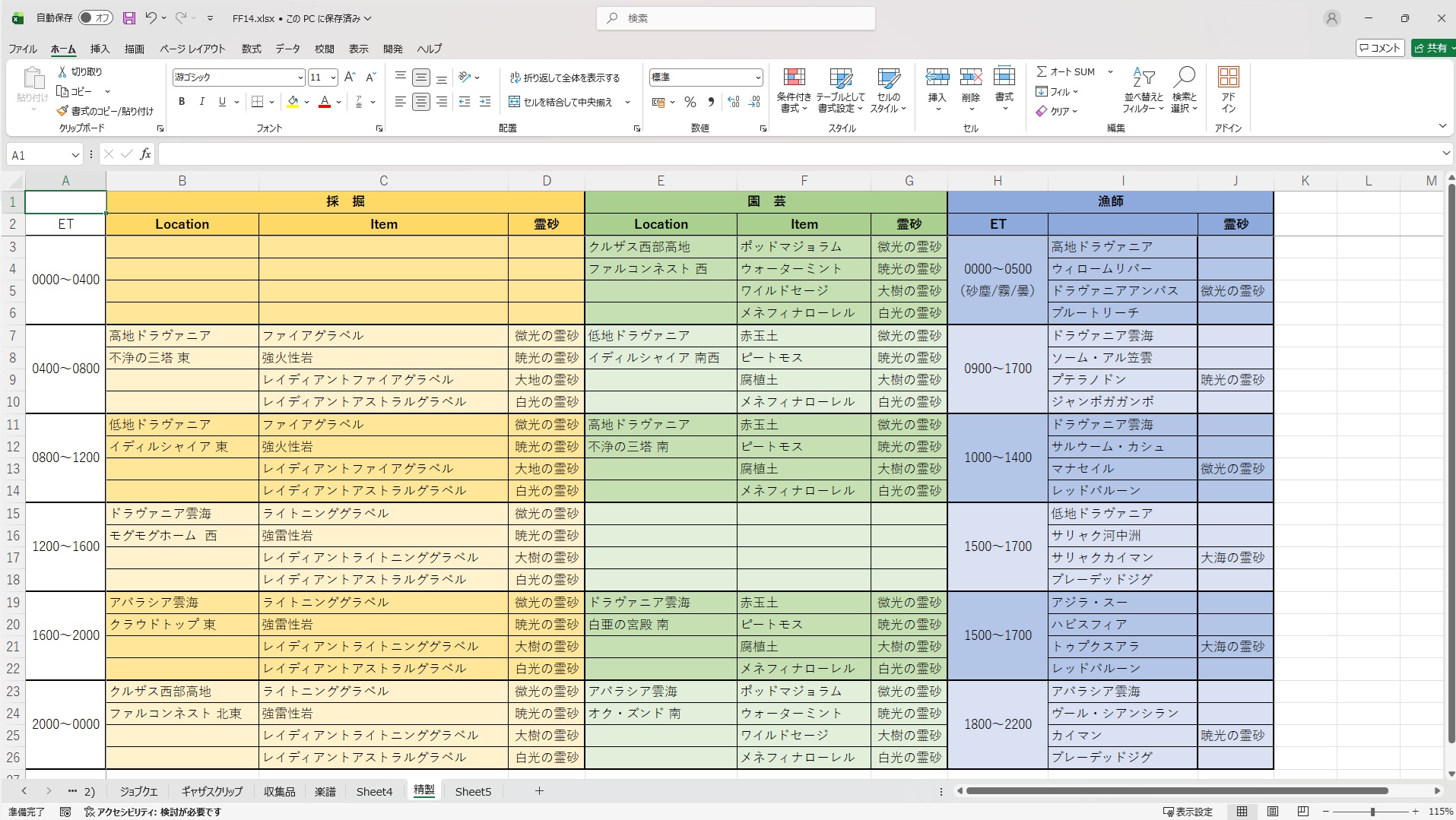Click the Redo arrow icon
Image resolution: width=1456 pixels, height=820 pixels.
[181, 18]
